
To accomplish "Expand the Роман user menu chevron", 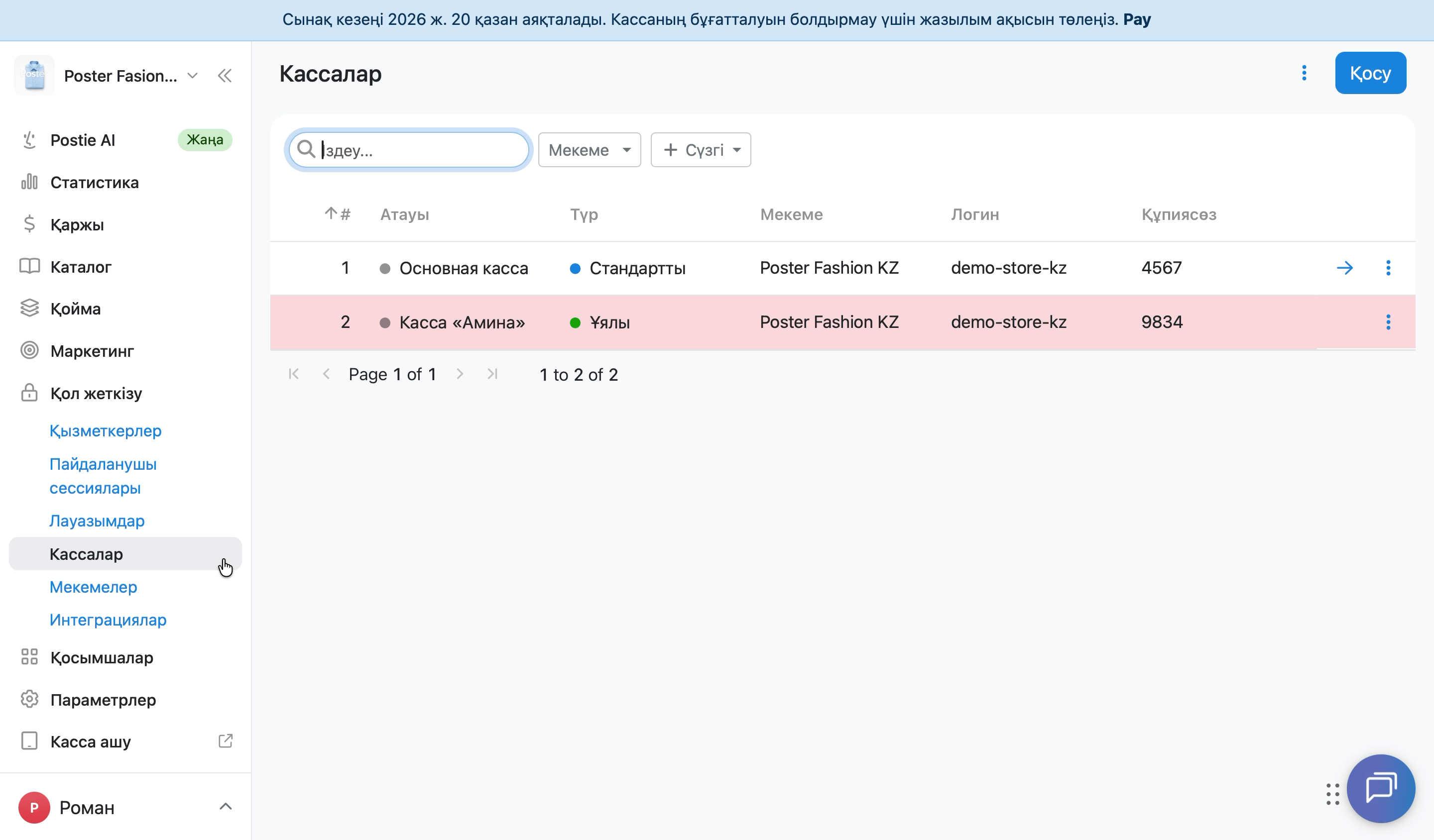I will coord(226,807).
